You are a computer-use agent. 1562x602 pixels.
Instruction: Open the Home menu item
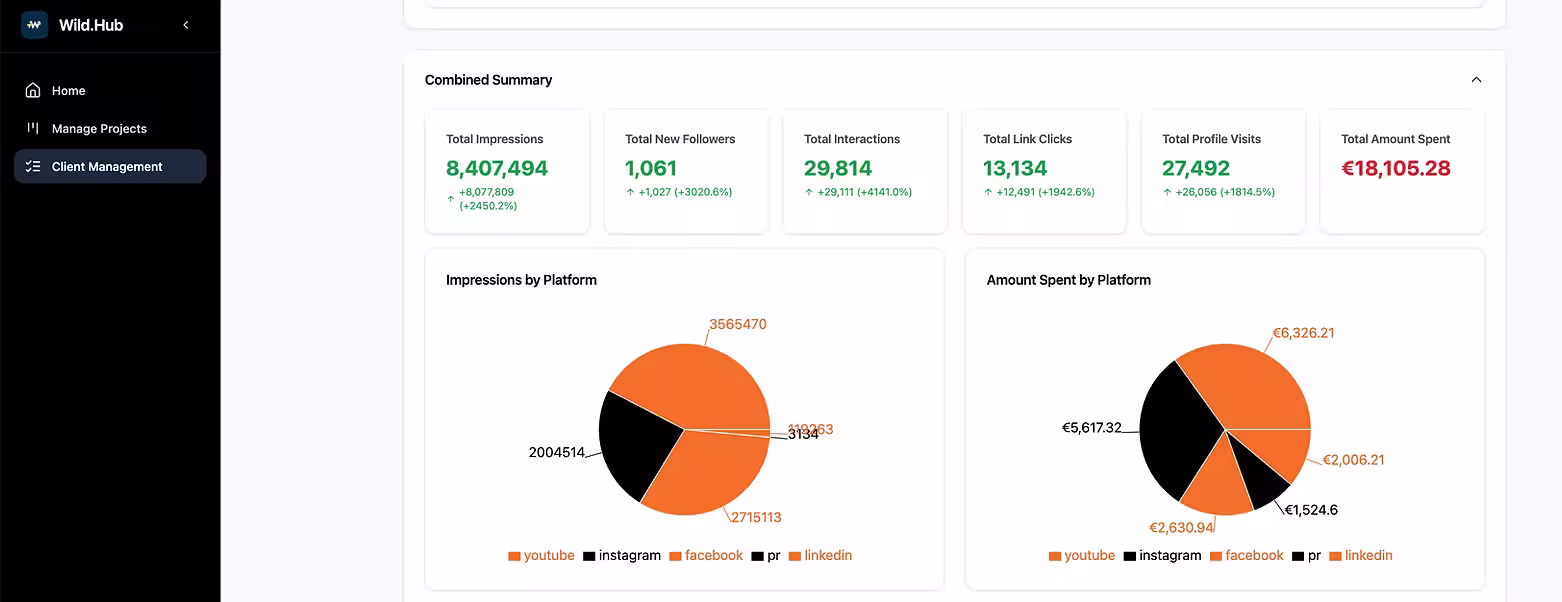point(68,91)
